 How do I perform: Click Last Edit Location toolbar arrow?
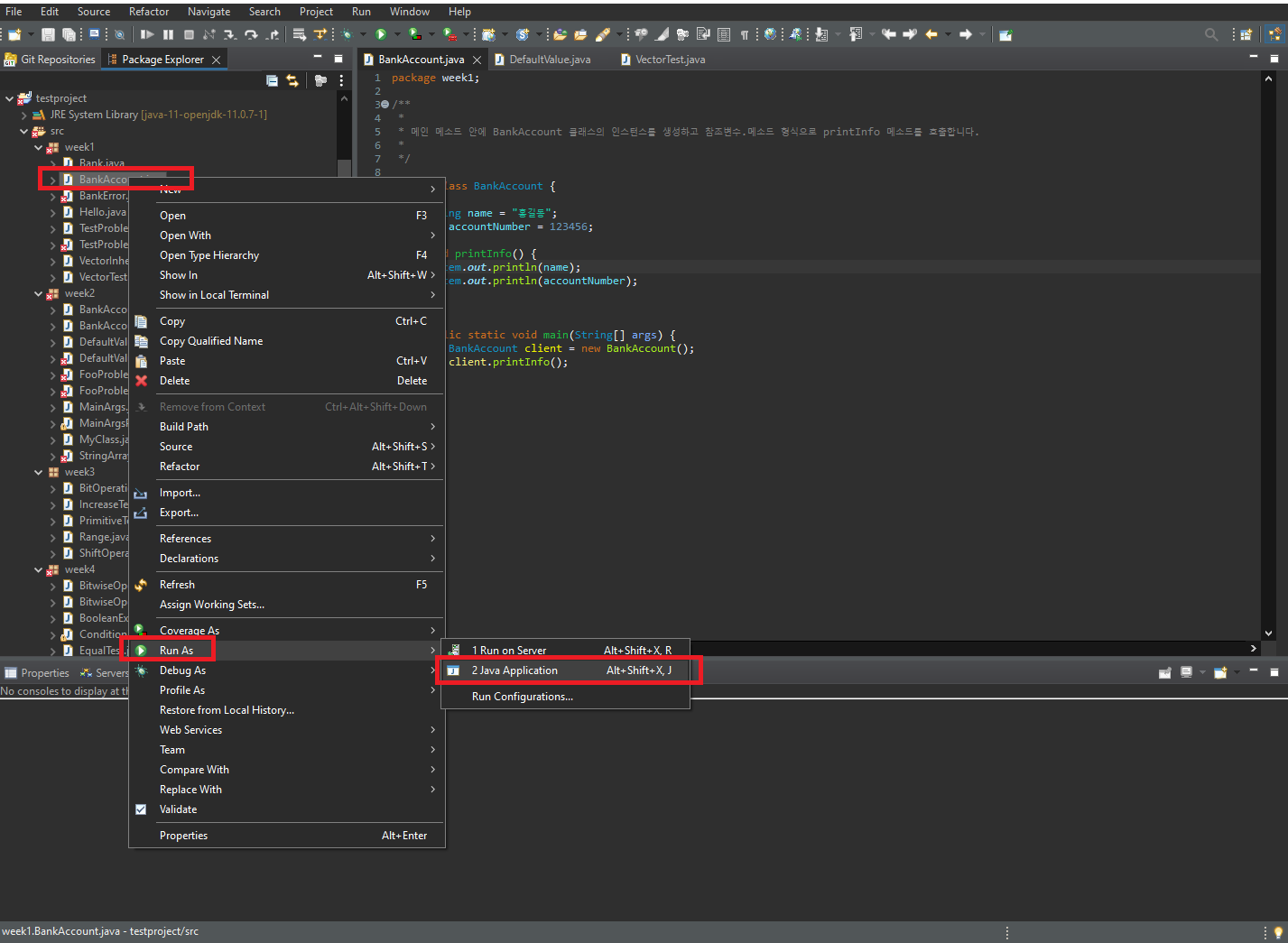889,34
